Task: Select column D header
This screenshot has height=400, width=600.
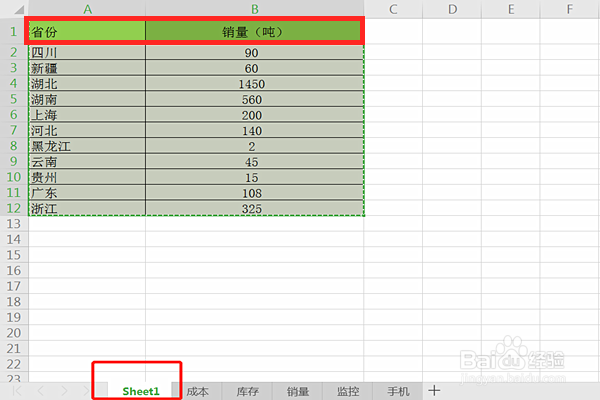Action: coord(452,9)
